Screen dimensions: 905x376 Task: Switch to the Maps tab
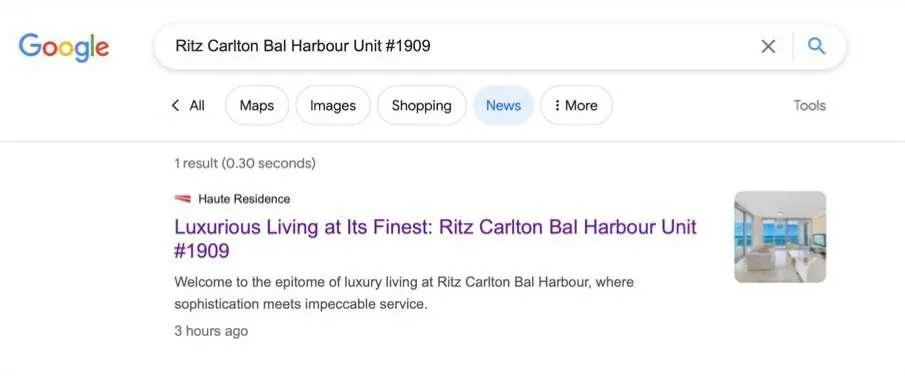point(257,105)
